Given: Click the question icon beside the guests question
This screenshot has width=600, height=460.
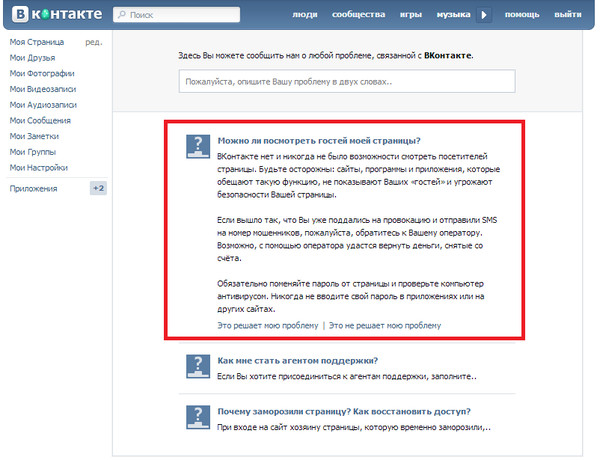Looking at the screenshot, I should (x=198, y=146).
